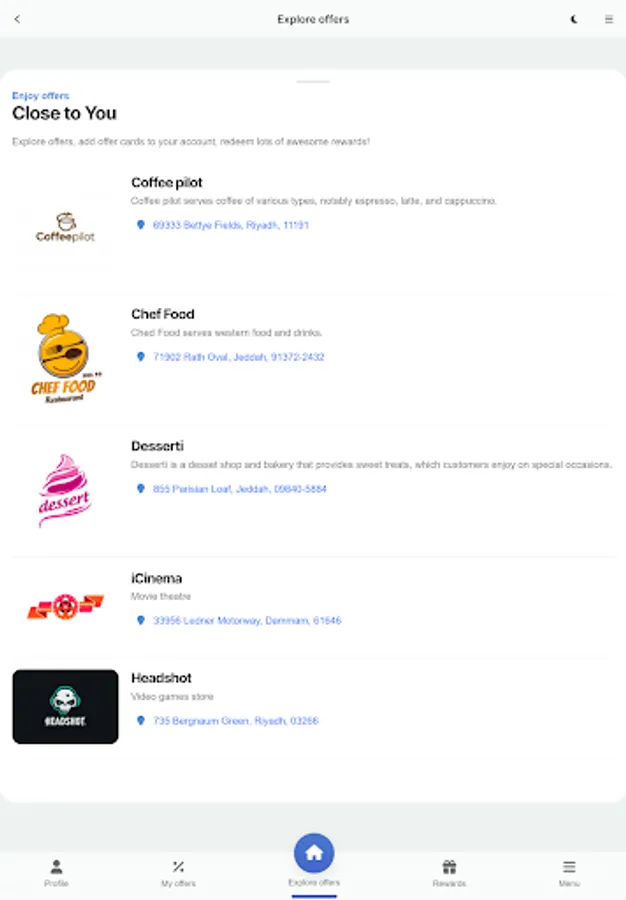626x900 pixels.
Task: Grab the sheet handle above Enjoy offers
Action: (x=313, y=82)
